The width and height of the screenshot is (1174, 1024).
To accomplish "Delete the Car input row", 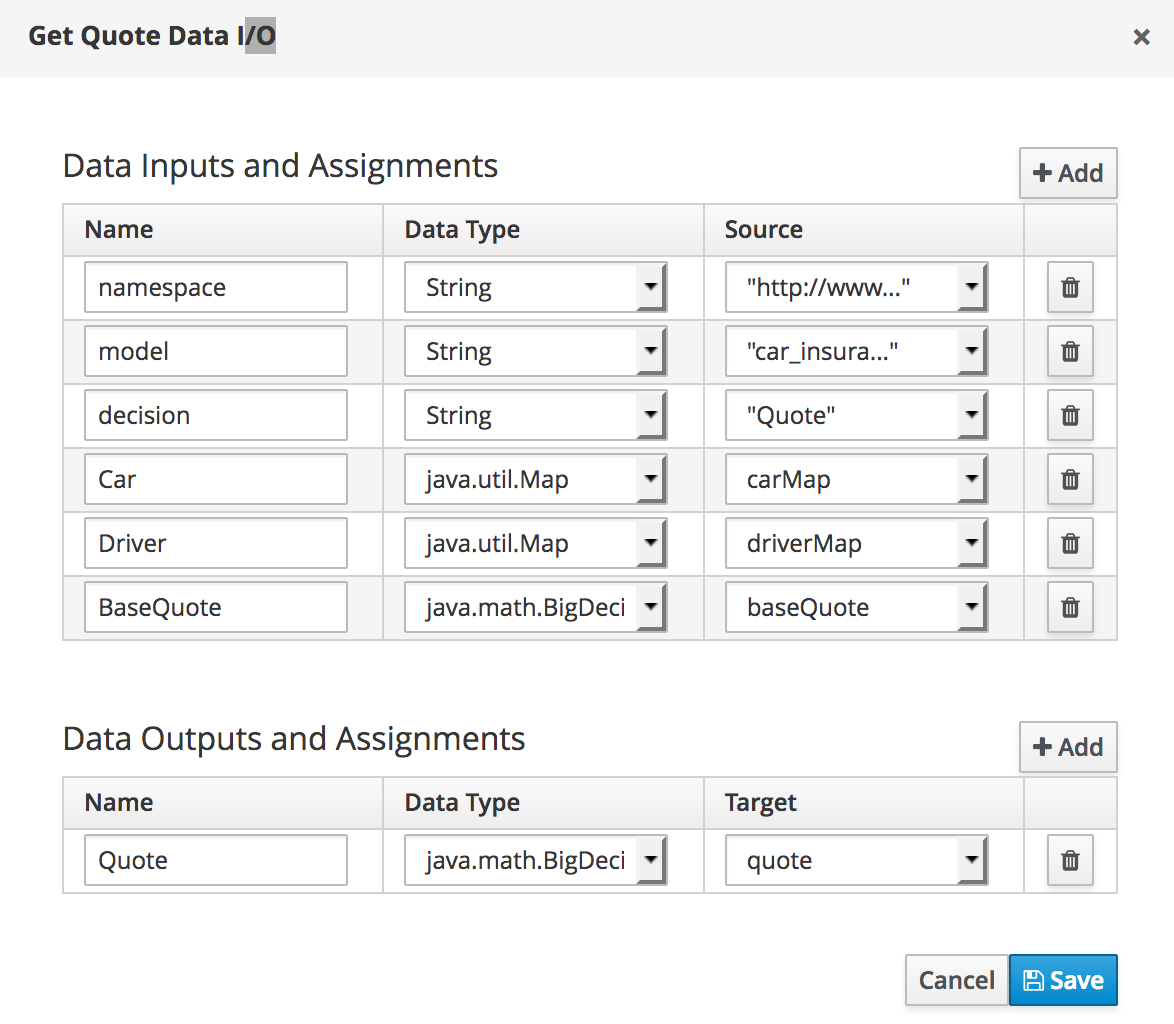I will [1069, 479].
